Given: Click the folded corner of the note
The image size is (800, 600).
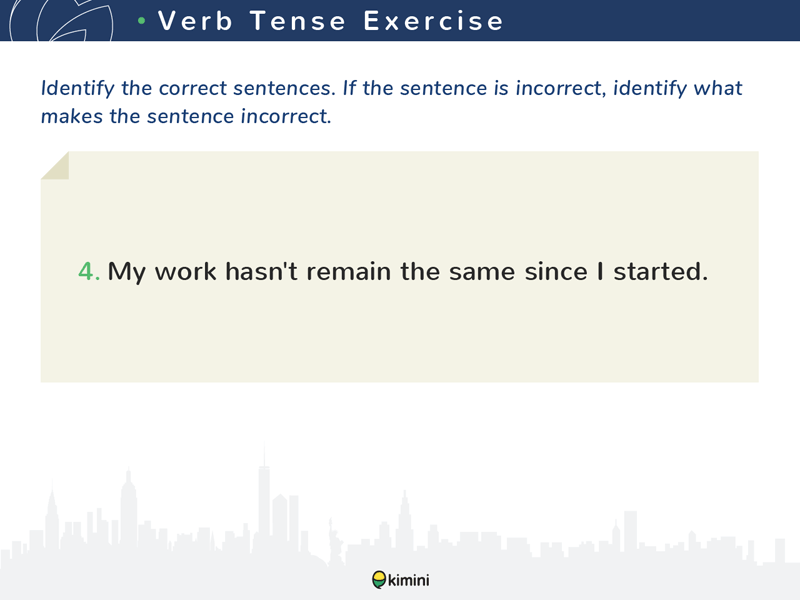Looking at the screenshot, I should click(x=55, y=165).
